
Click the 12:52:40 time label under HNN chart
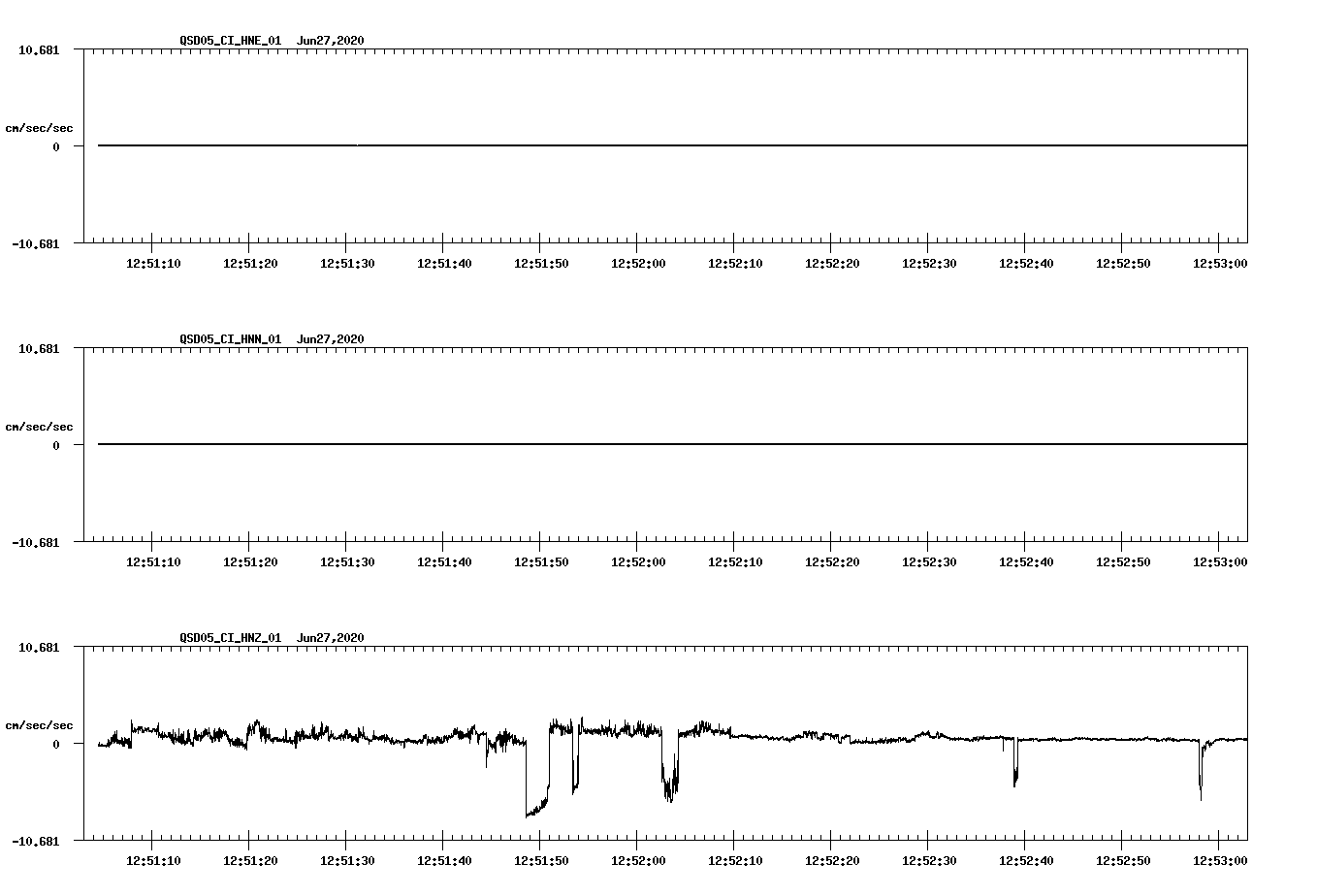(1026, 562)
